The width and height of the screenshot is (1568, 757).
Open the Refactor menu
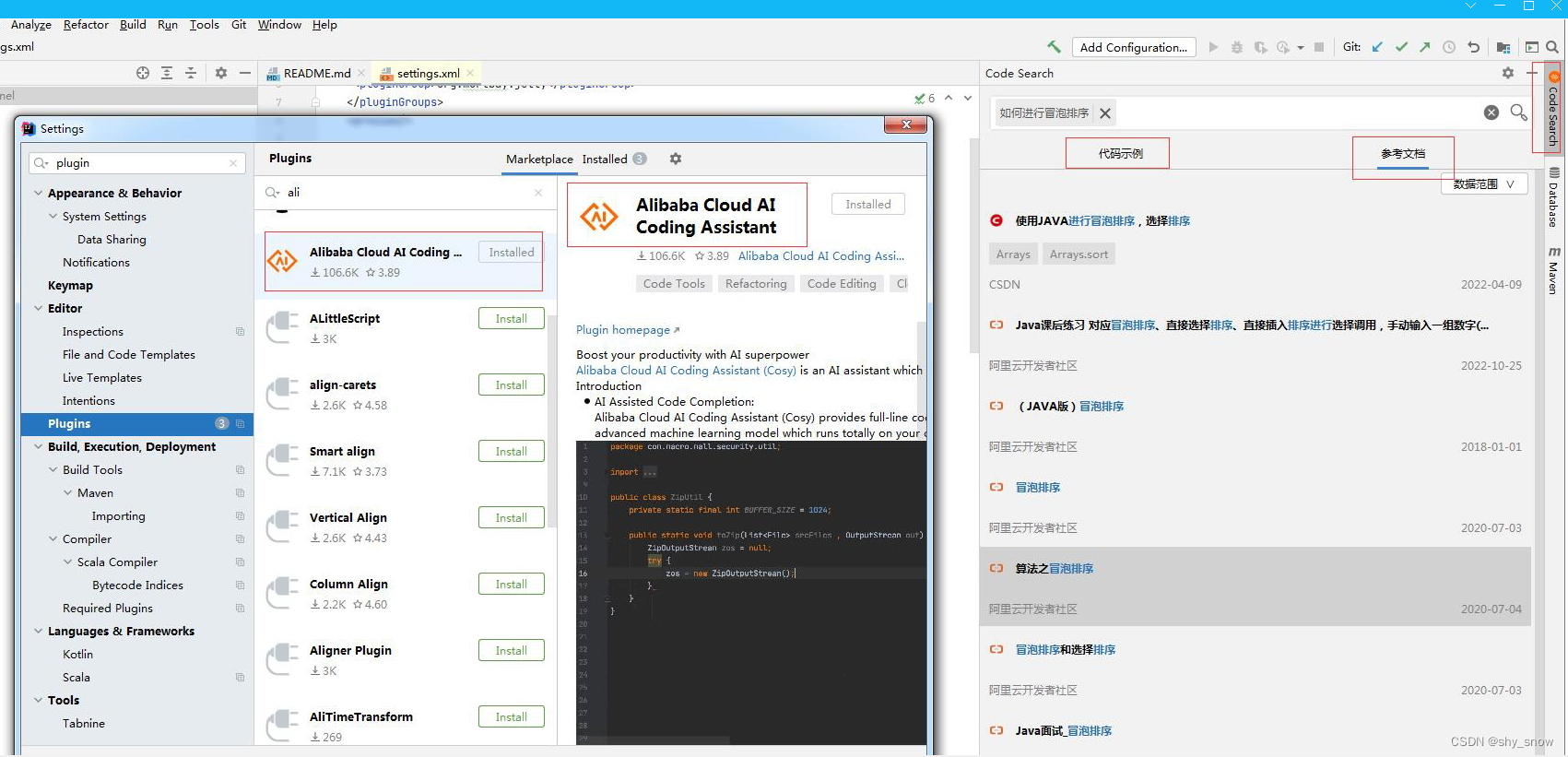86,25
